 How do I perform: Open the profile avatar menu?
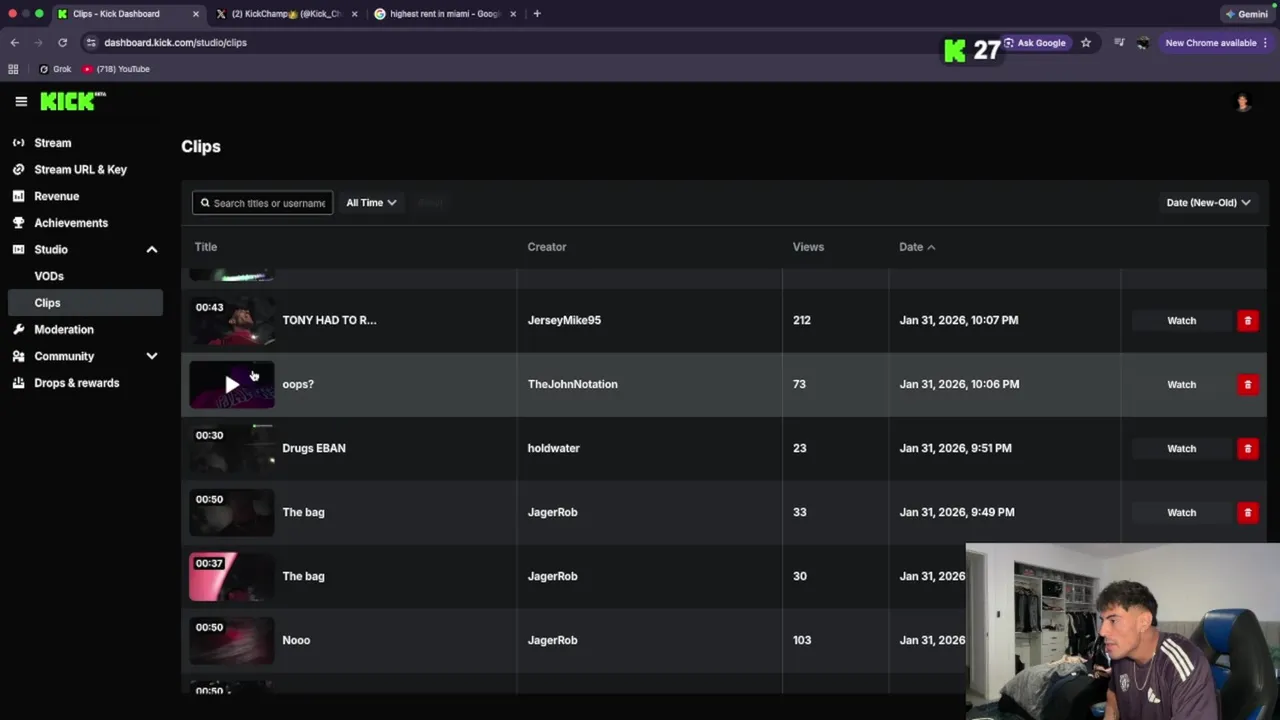pos(1243,102)
